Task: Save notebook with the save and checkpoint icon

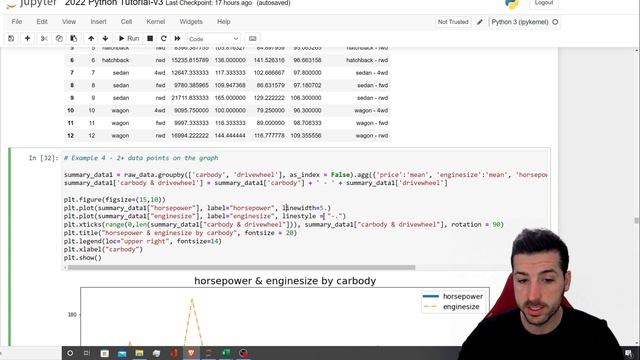Action: click(11, 38)
